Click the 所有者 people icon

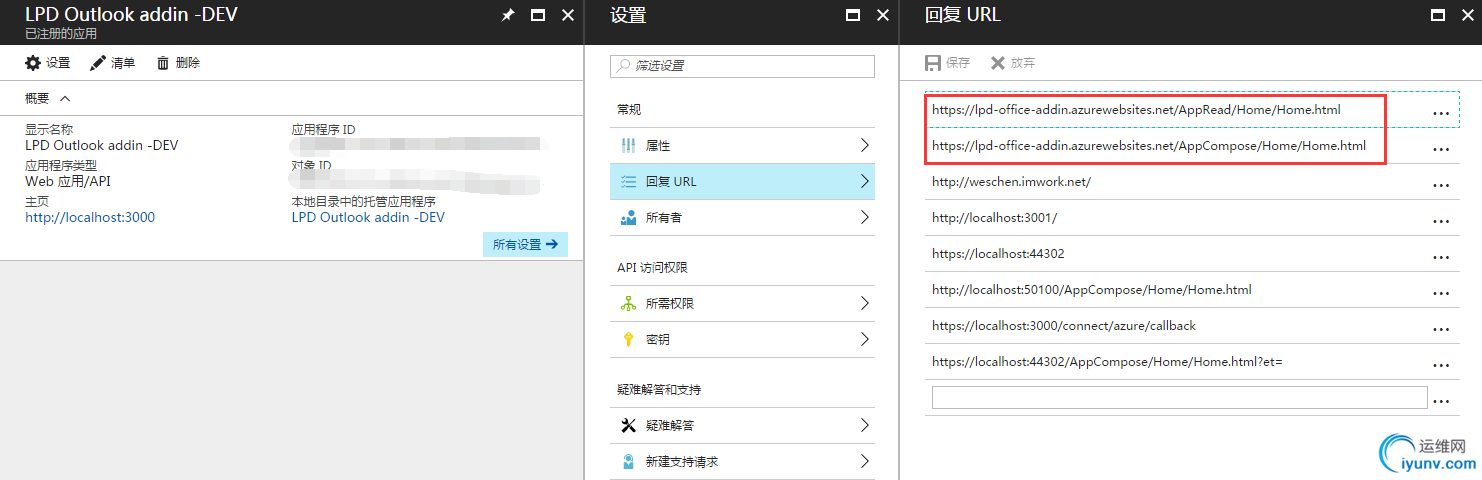coord(628,217)
